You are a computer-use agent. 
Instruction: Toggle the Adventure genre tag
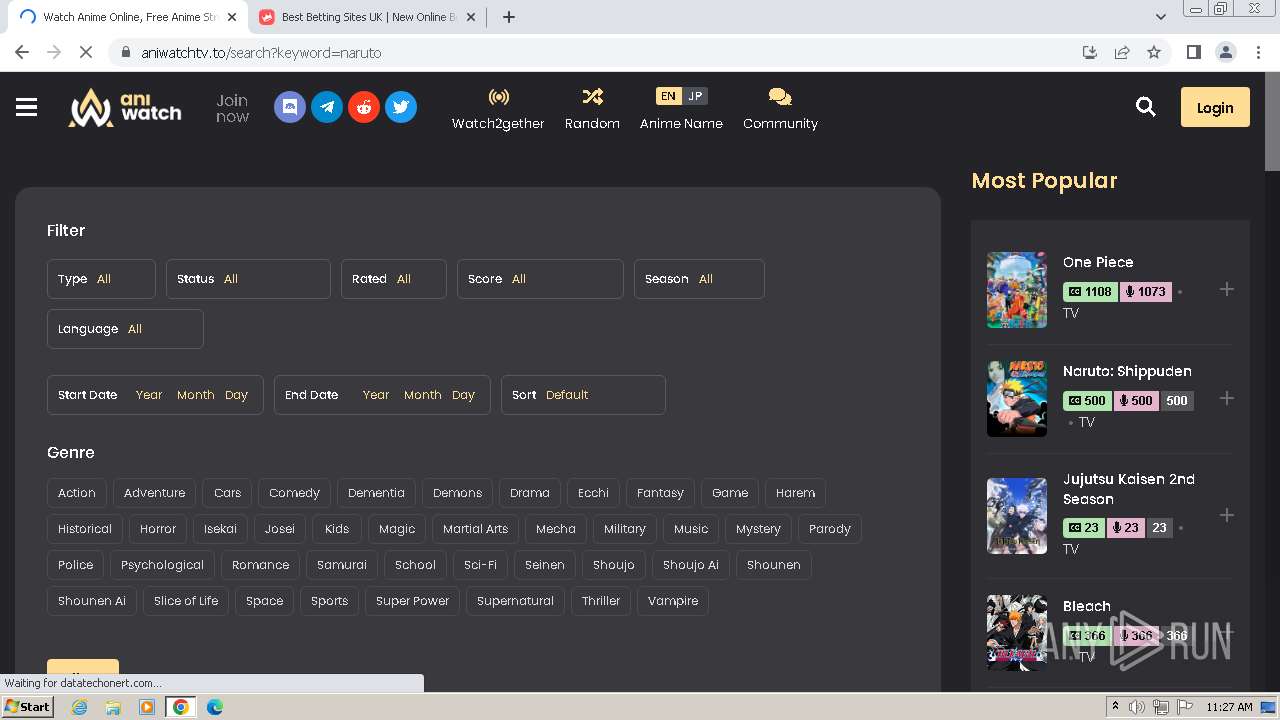154,493
